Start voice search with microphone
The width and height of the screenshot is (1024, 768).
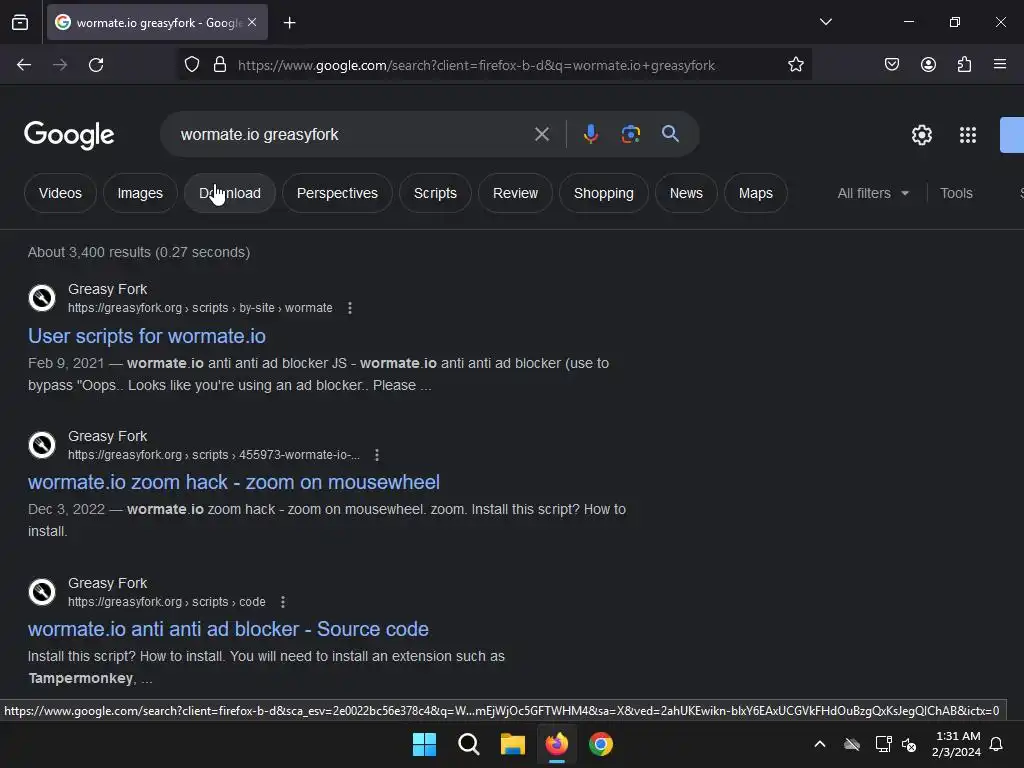tap(590, 134)
